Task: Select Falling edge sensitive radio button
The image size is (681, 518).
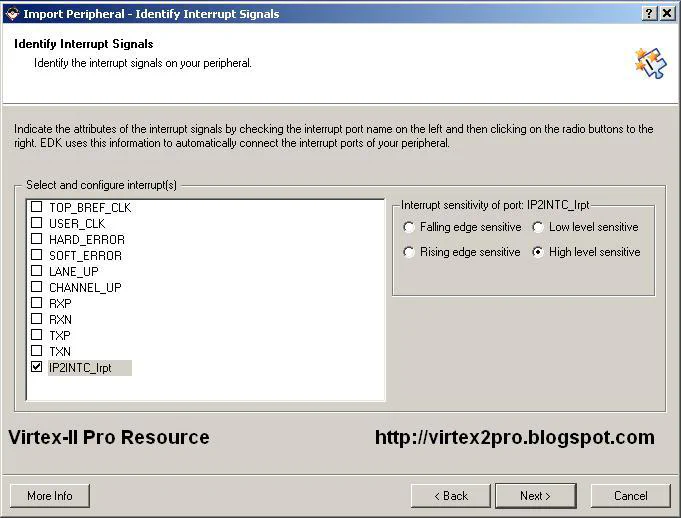Action: click(x=409, y=227)
